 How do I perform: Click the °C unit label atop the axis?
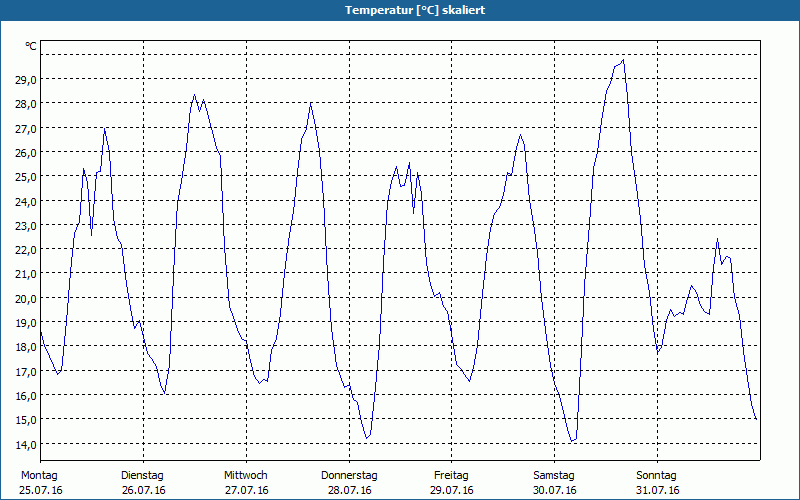click(x=31, y=46)
